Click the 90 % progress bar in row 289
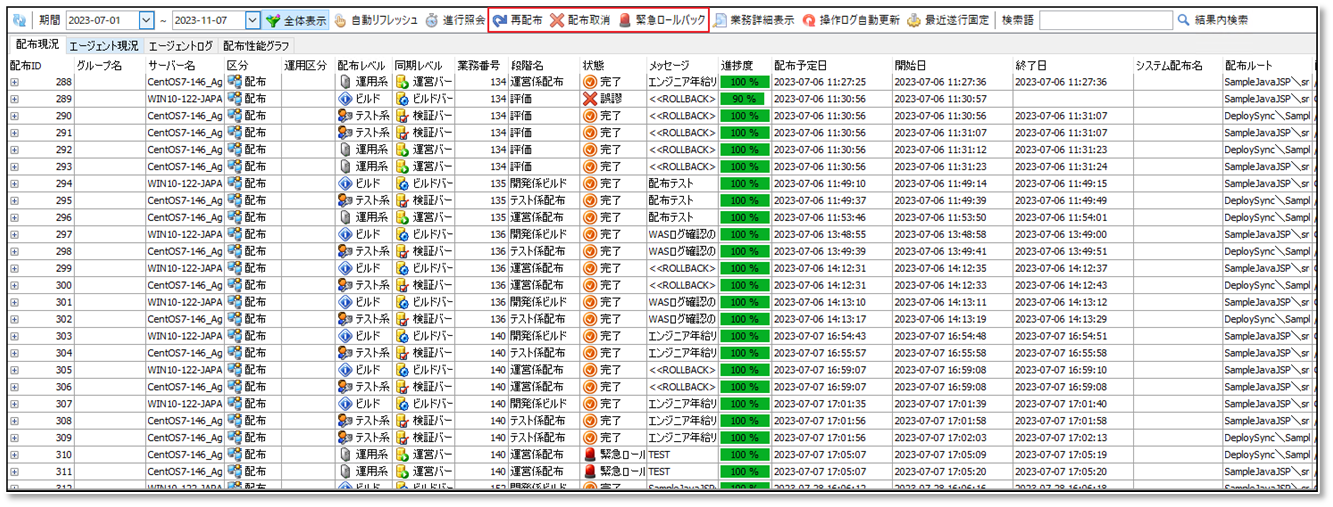This screenshot has width=1333, height=507. [744, 100]
